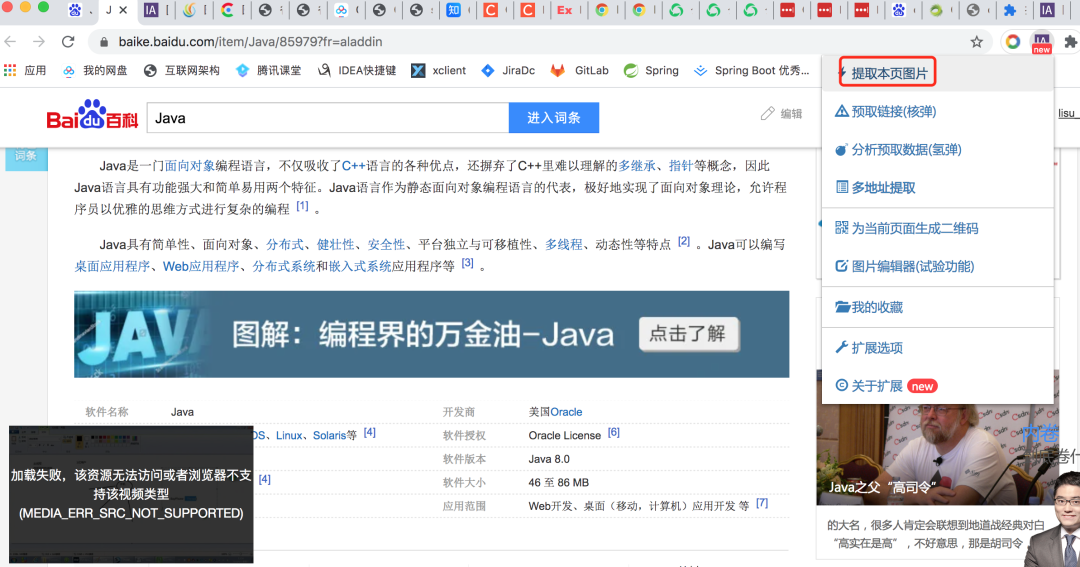The height and width of the screenshot is (567, 1080).
Task: Switch to the 知 (Zhihu) browser tab
Action: point(453,10)
